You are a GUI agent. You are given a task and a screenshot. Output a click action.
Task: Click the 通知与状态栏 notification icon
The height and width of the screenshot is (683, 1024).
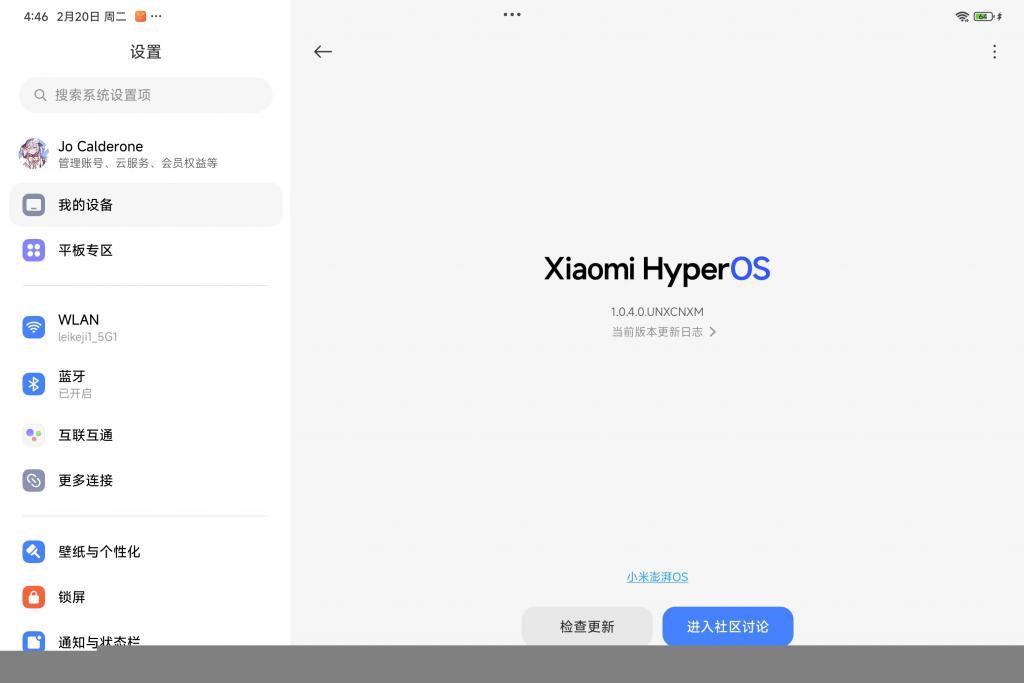(33, 641)
